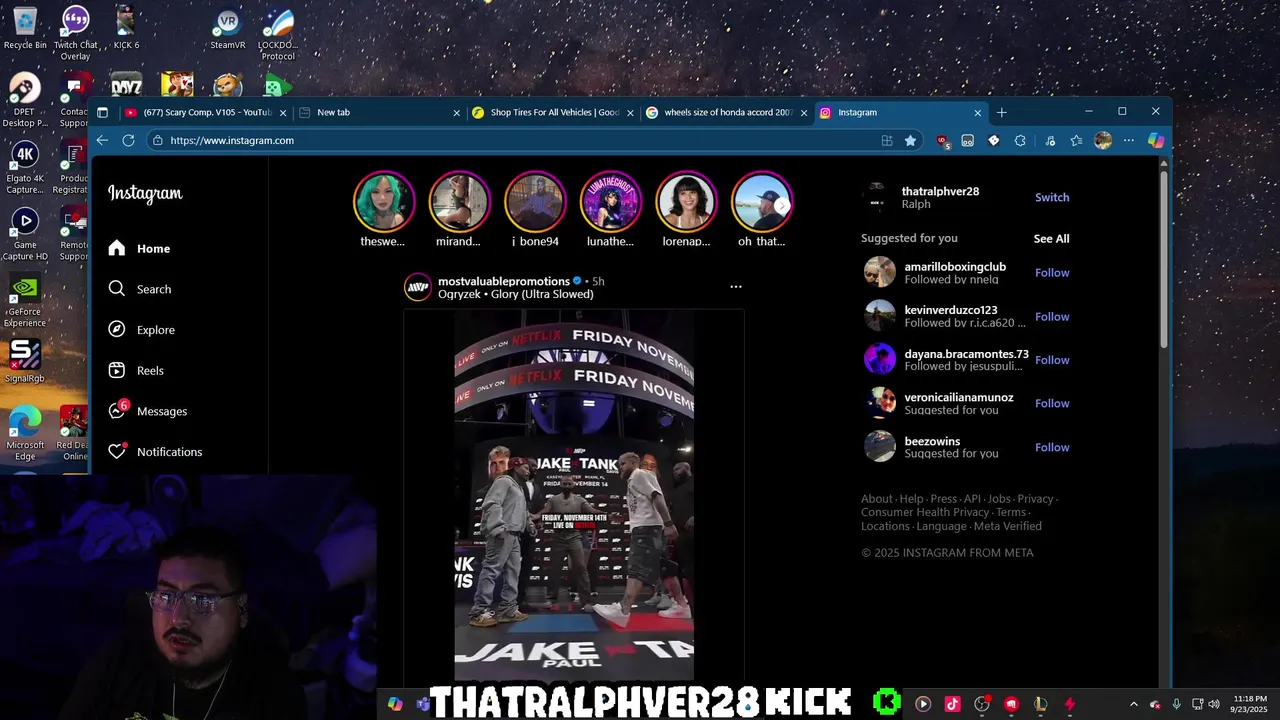Open SignalRgb desktop shortcut

click(25, 362)
